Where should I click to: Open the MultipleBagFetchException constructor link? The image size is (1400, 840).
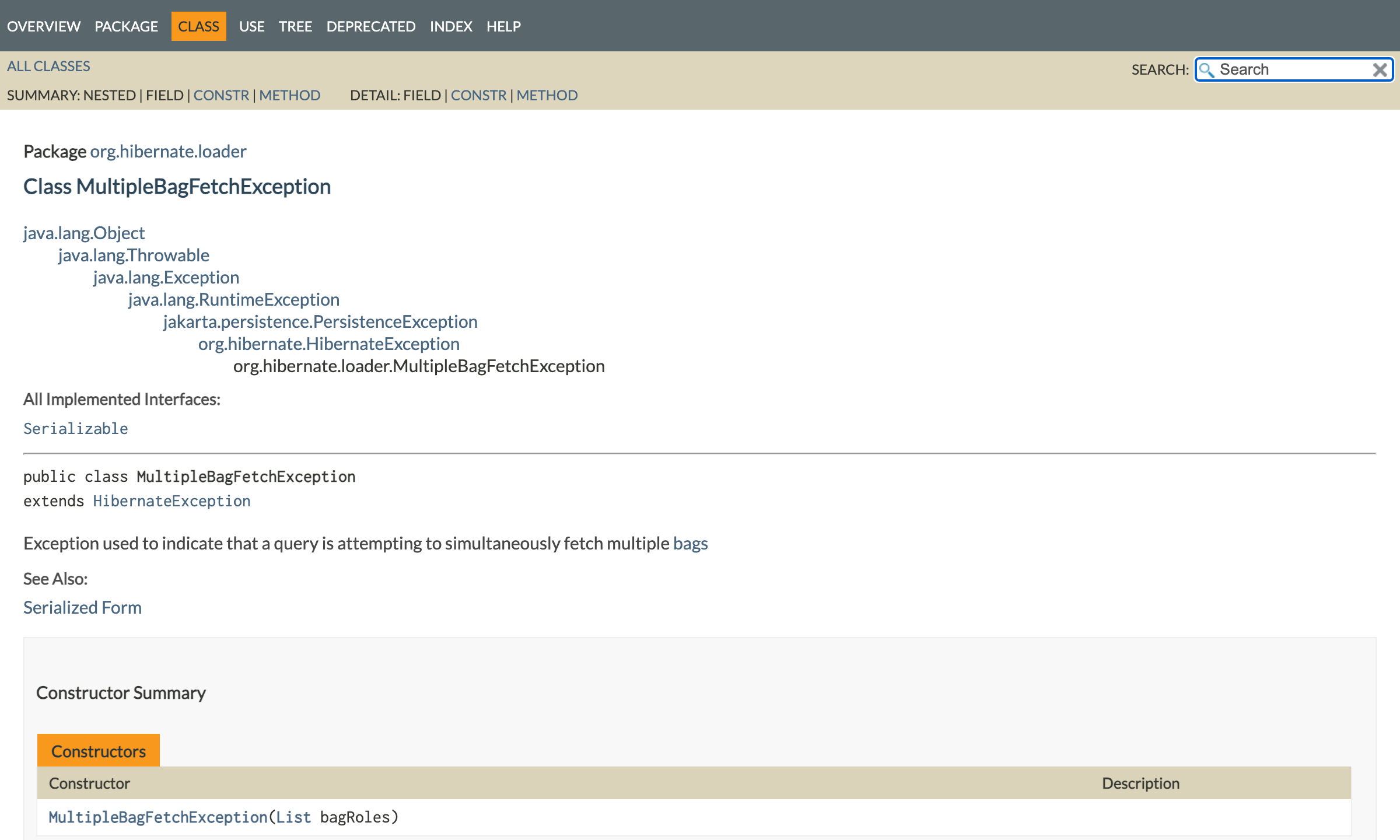(x=158, y=817)
